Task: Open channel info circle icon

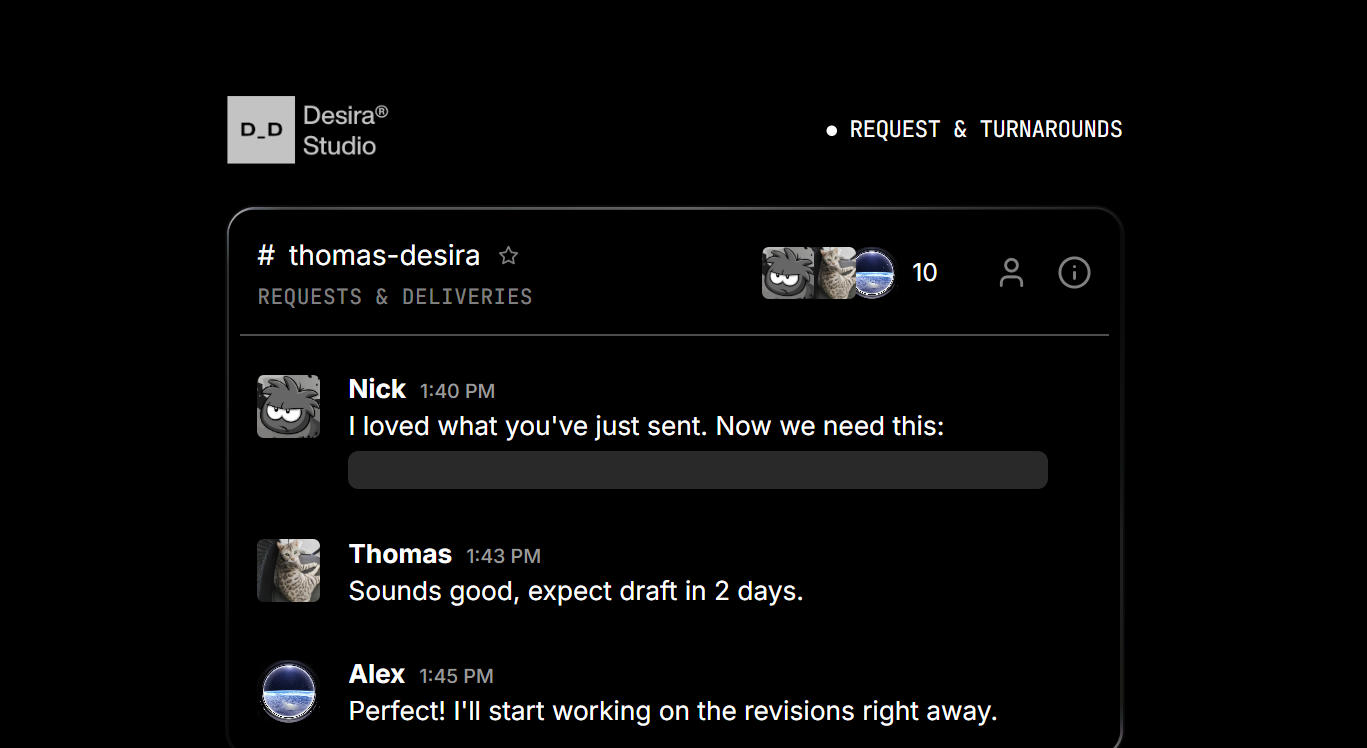Action: 1074,272
